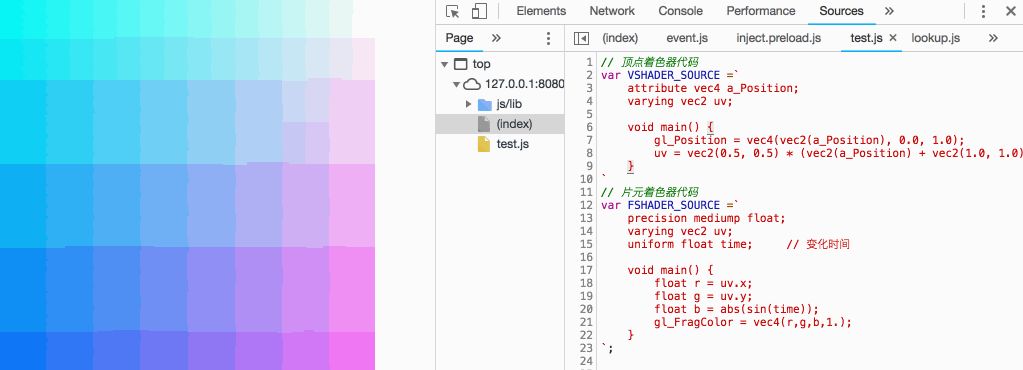Show more navigator tabs next to Page
Screen dimensions: 1023x370
496,39
